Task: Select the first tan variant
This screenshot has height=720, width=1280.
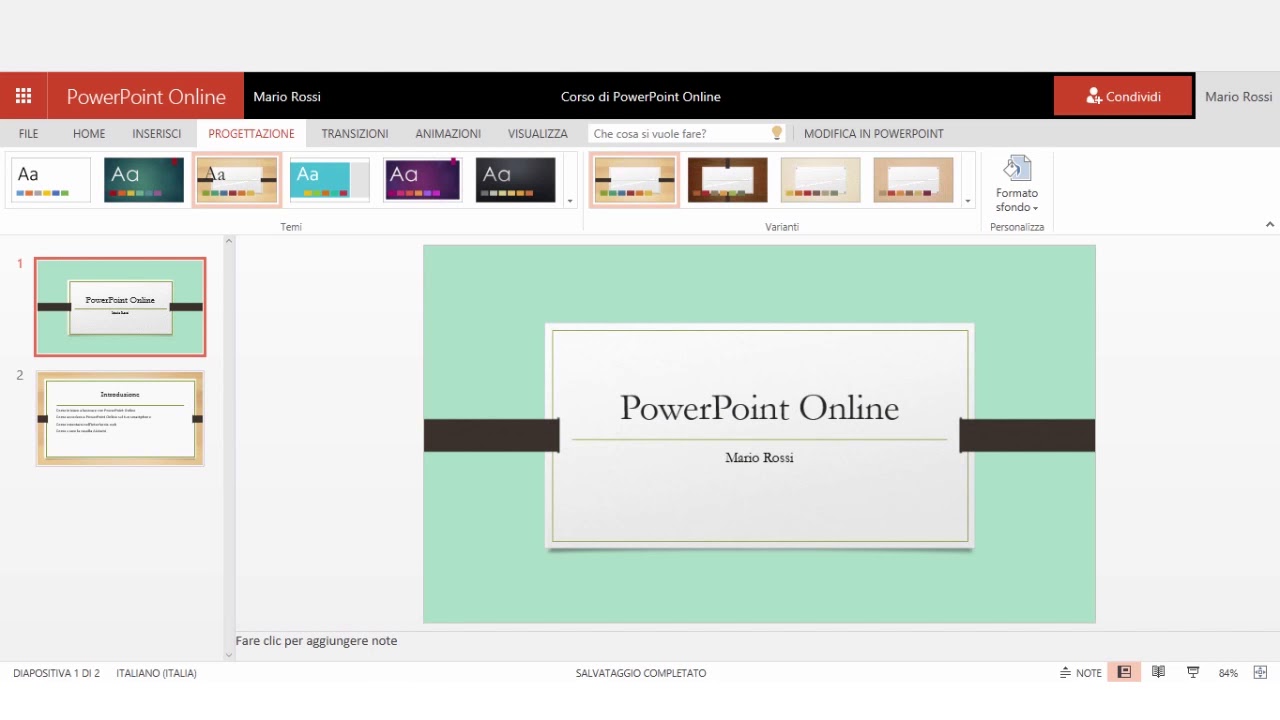Action: click(635, 180)
